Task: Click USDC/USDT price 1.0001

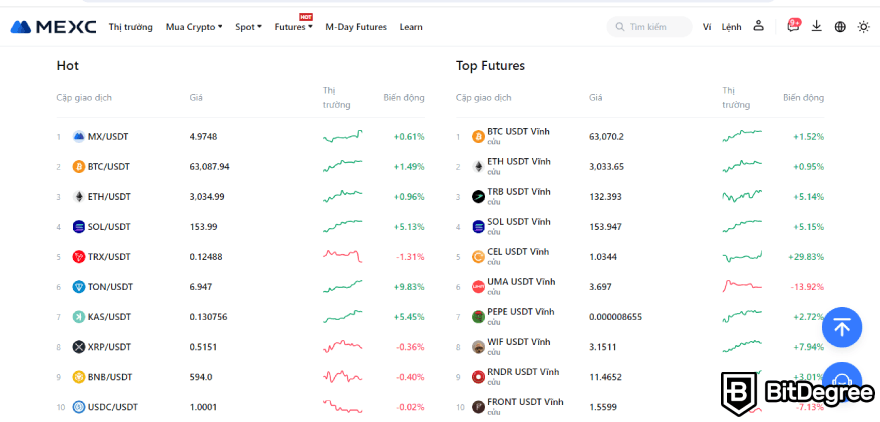Action: [203, 407]
